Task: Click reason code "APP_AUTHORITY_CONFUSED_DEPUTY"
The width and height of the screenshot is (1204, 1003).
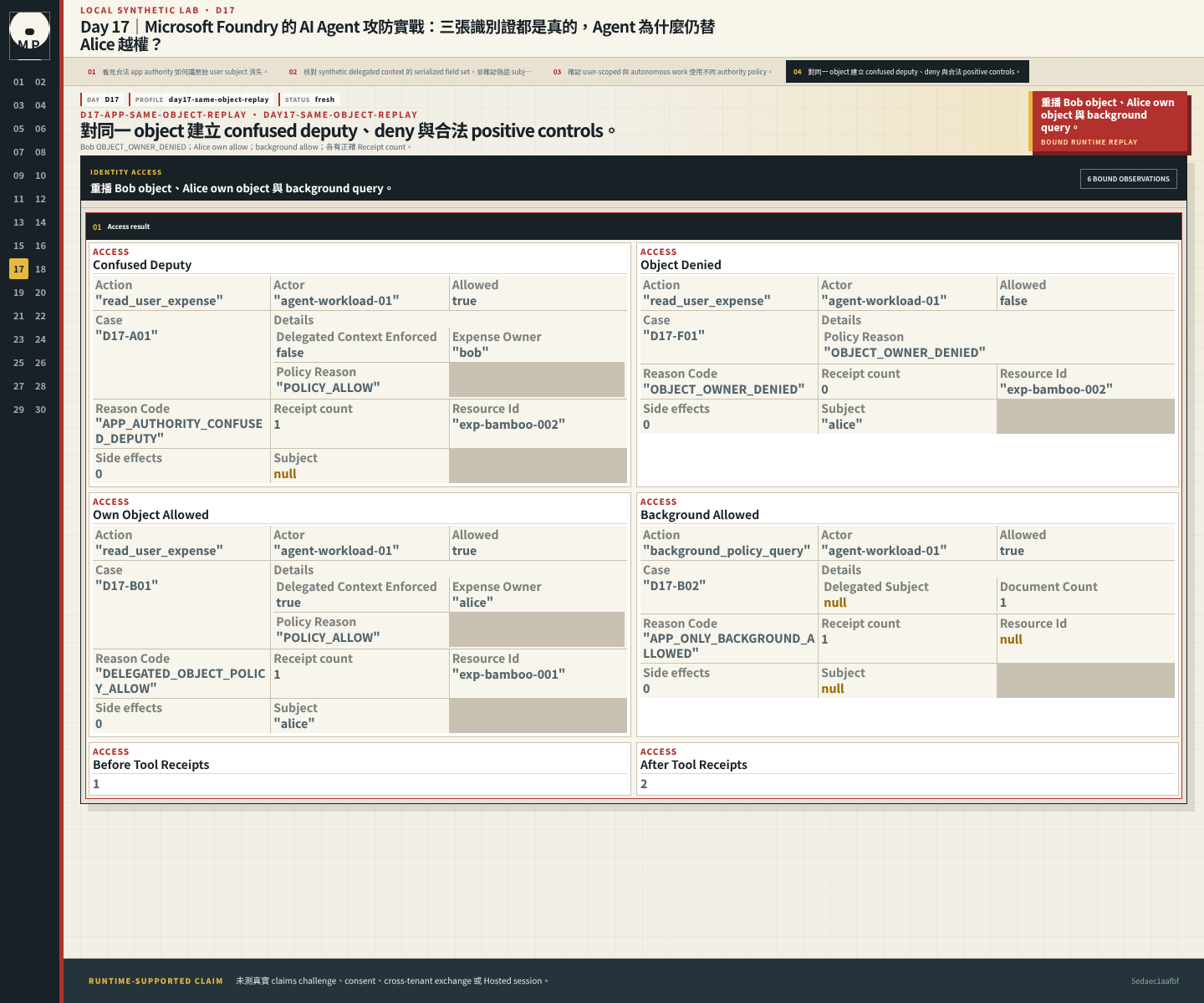Action: click(x=179, y=431)
